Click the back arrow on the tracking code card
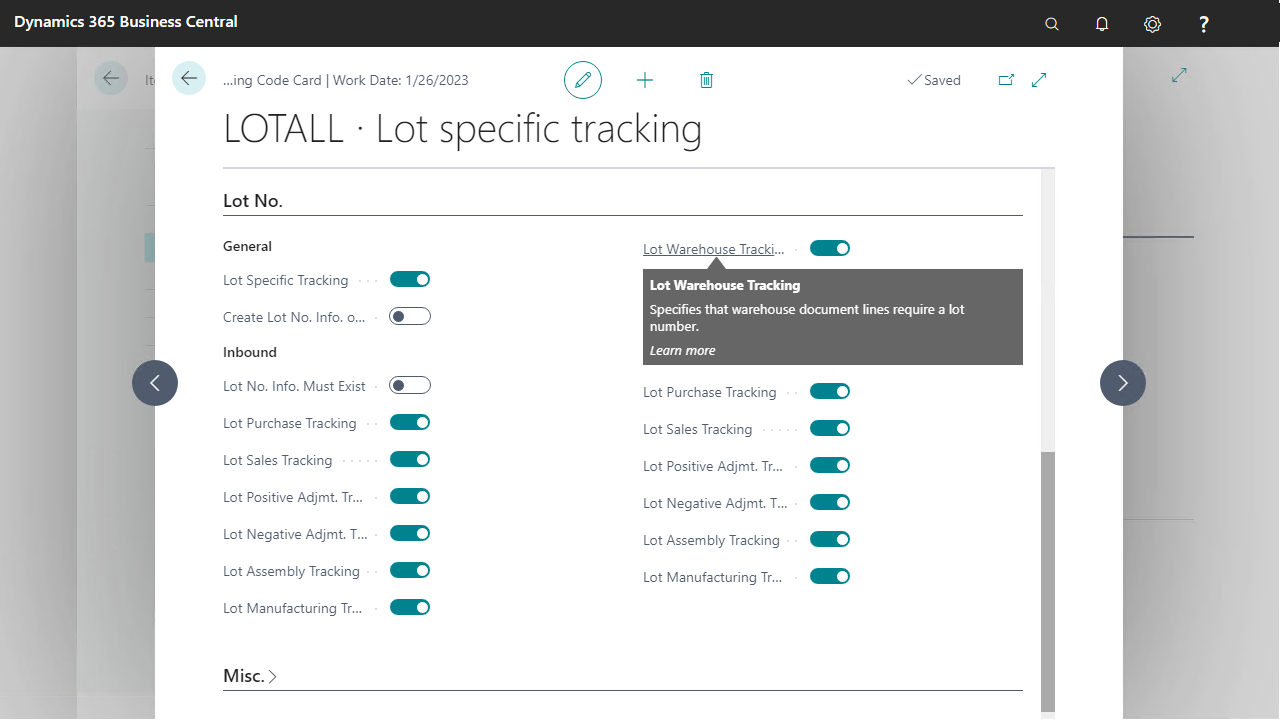The width and height of the screenshot is (1280, 720). click(x=189, y=78)
